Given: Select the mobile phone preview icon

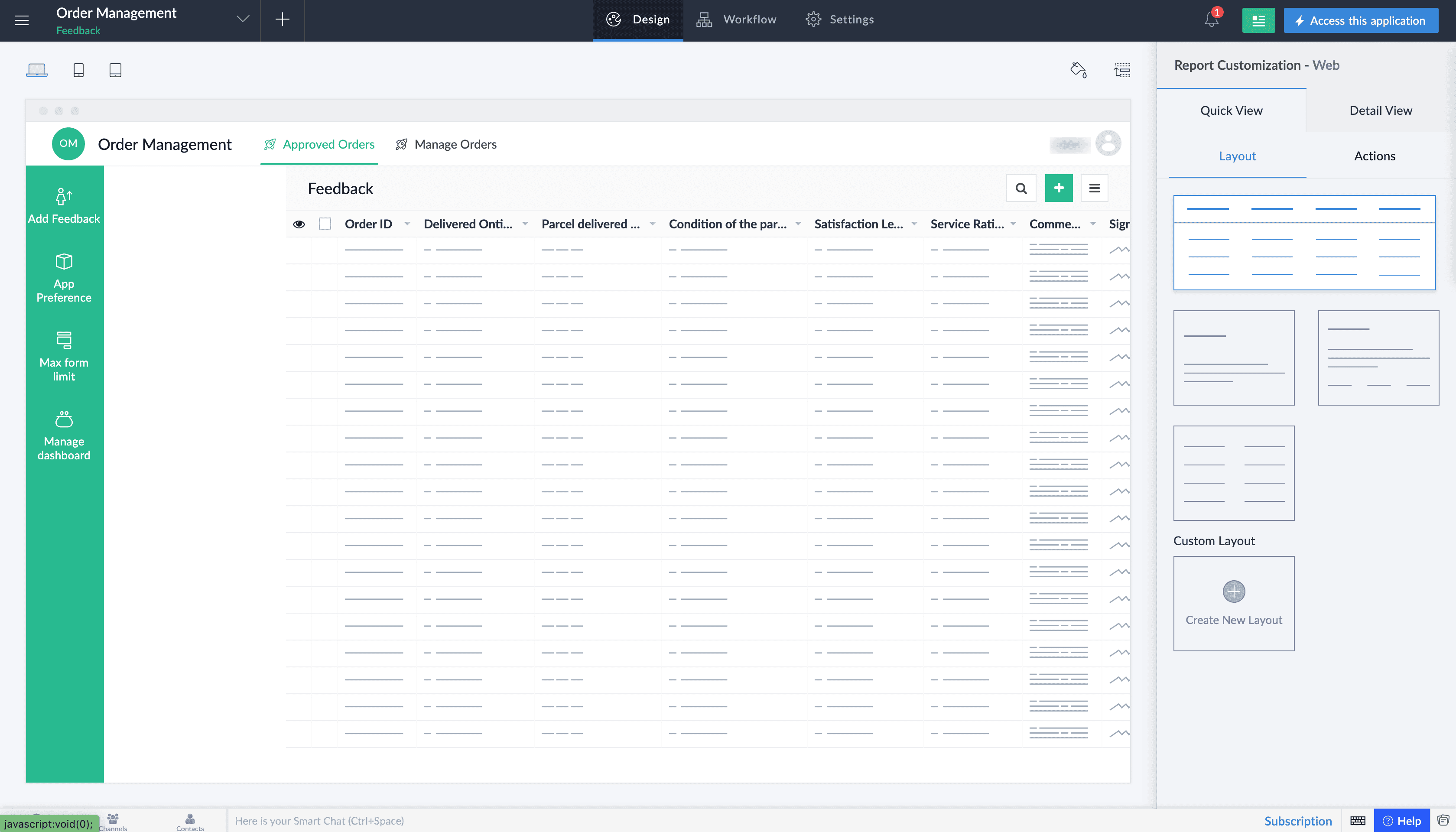Looking at the screenshot, I should [79, 70].
